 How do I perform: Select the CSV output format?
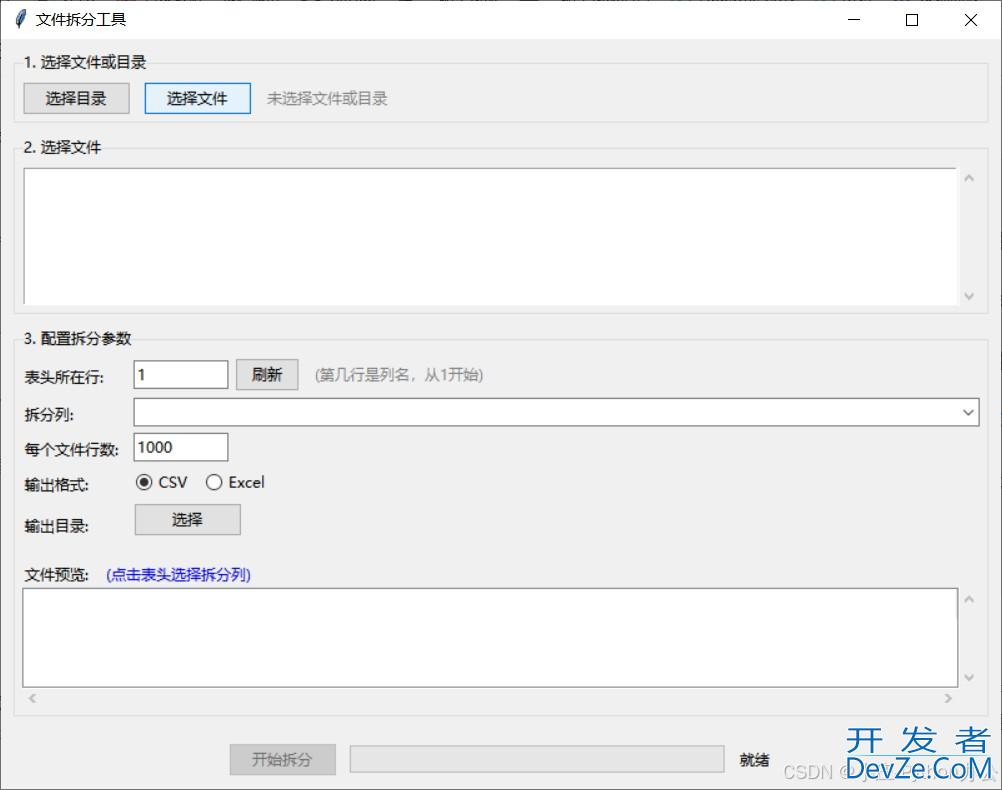pyautogui.click(x=142, y=482)
